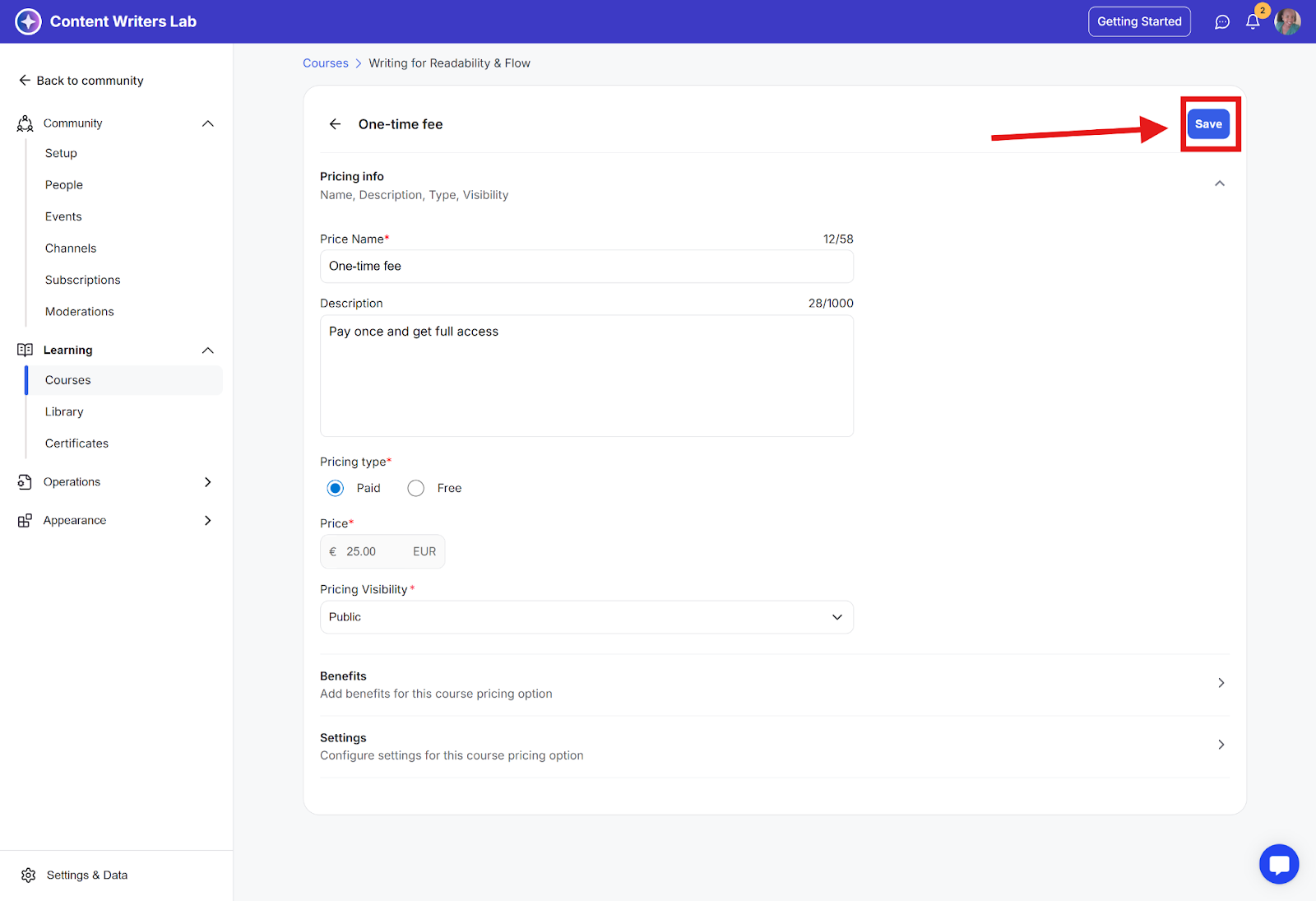Click the Courses breadcrumb link

[326, 63]
